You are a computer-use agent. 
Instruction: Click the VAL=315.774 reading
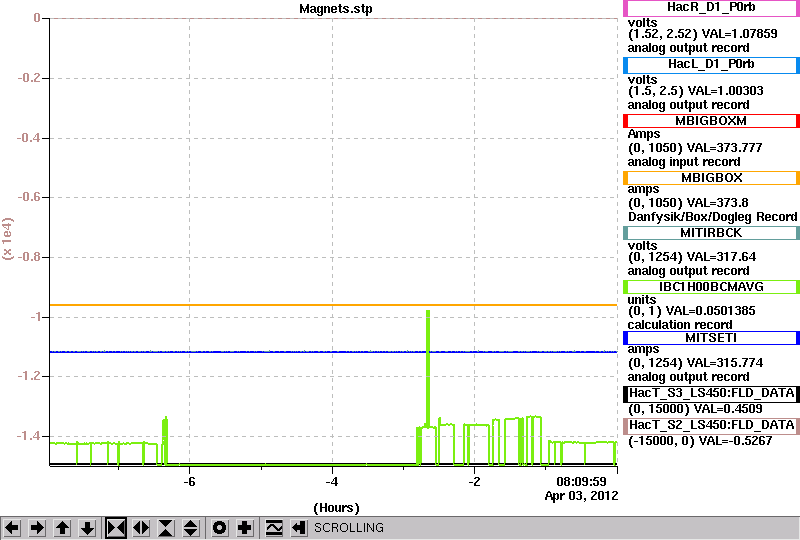pos(726,363)
